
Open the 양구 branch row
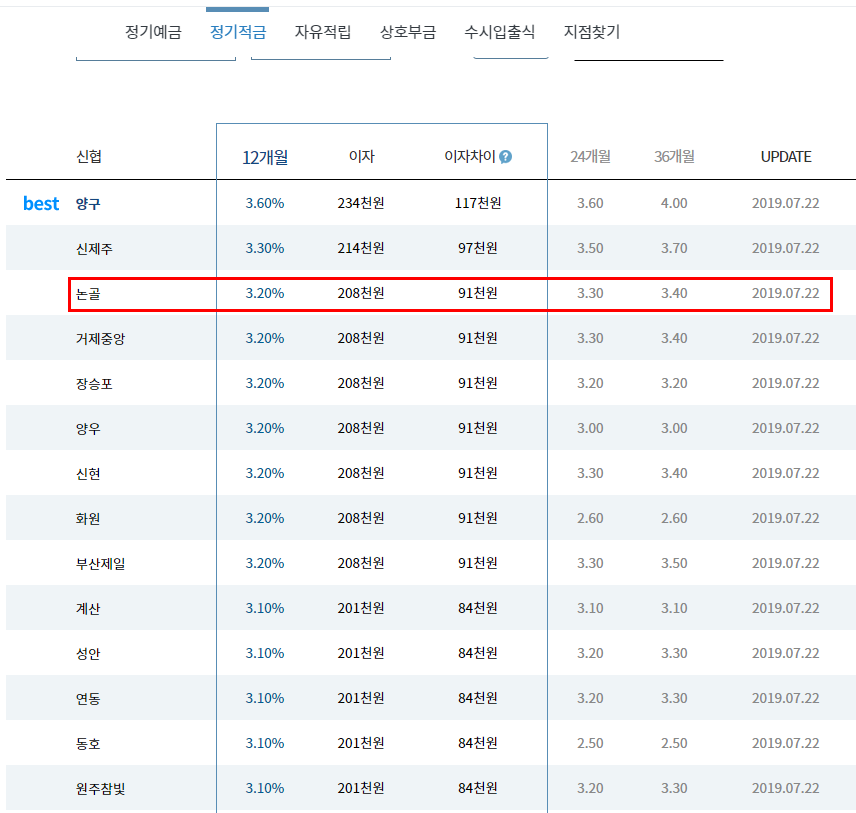(431, 203)
